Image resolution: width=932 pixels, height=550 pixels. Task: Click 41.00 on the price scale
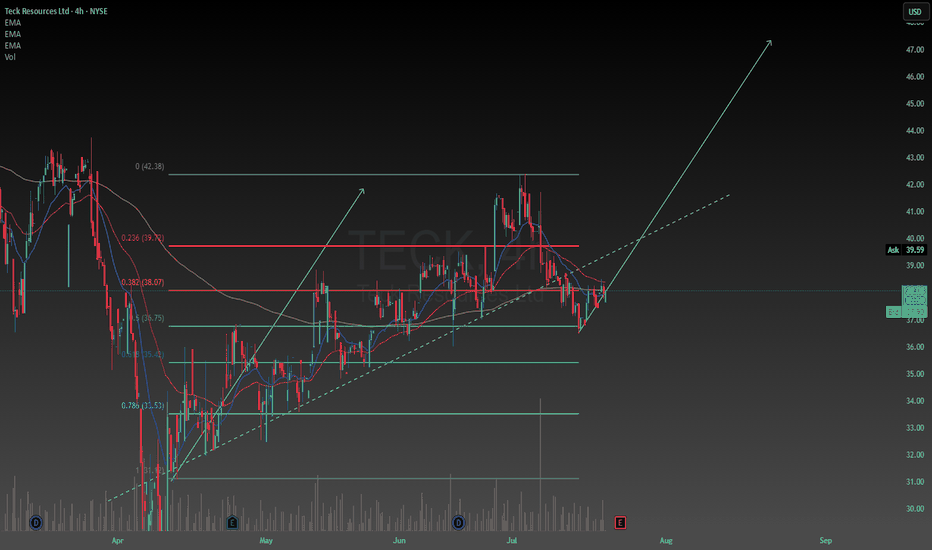(915, 211)
